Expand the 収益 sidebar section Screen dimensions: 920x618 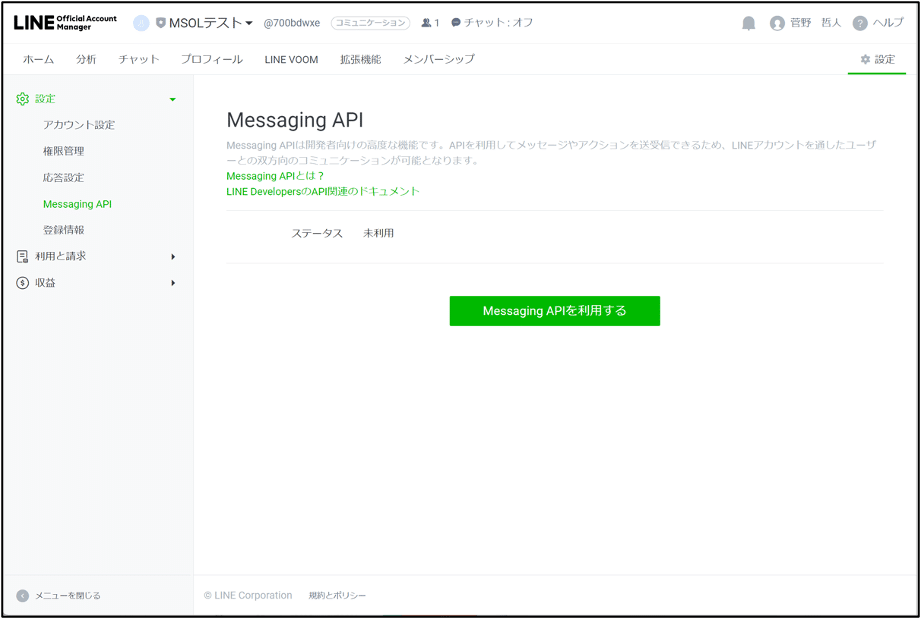(x=172, y=283)
